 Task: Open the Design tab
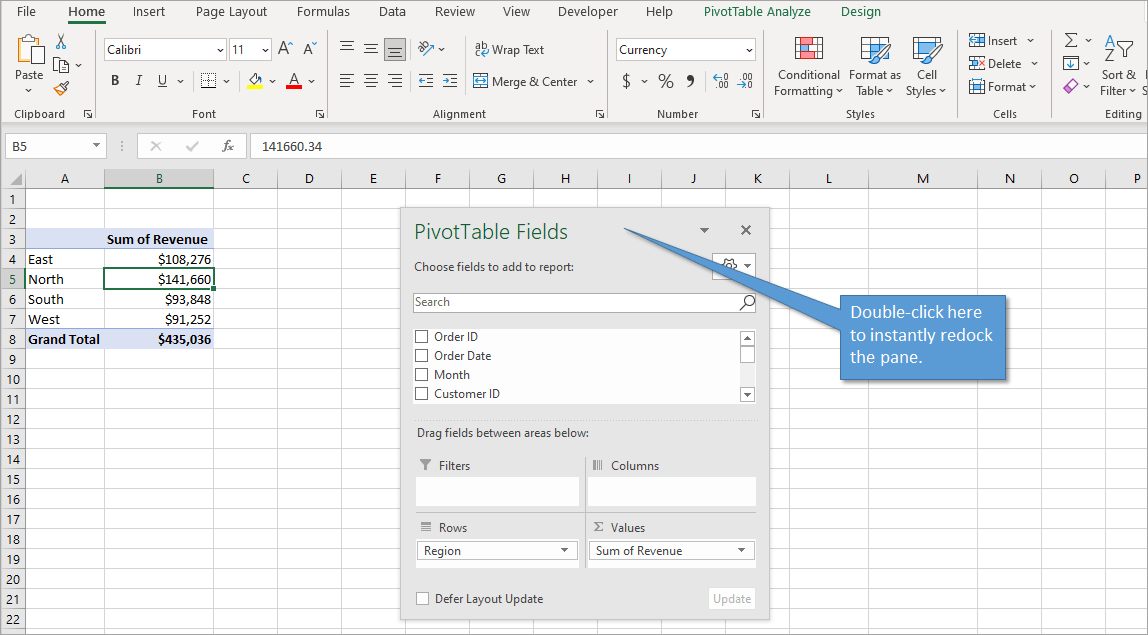861,12
